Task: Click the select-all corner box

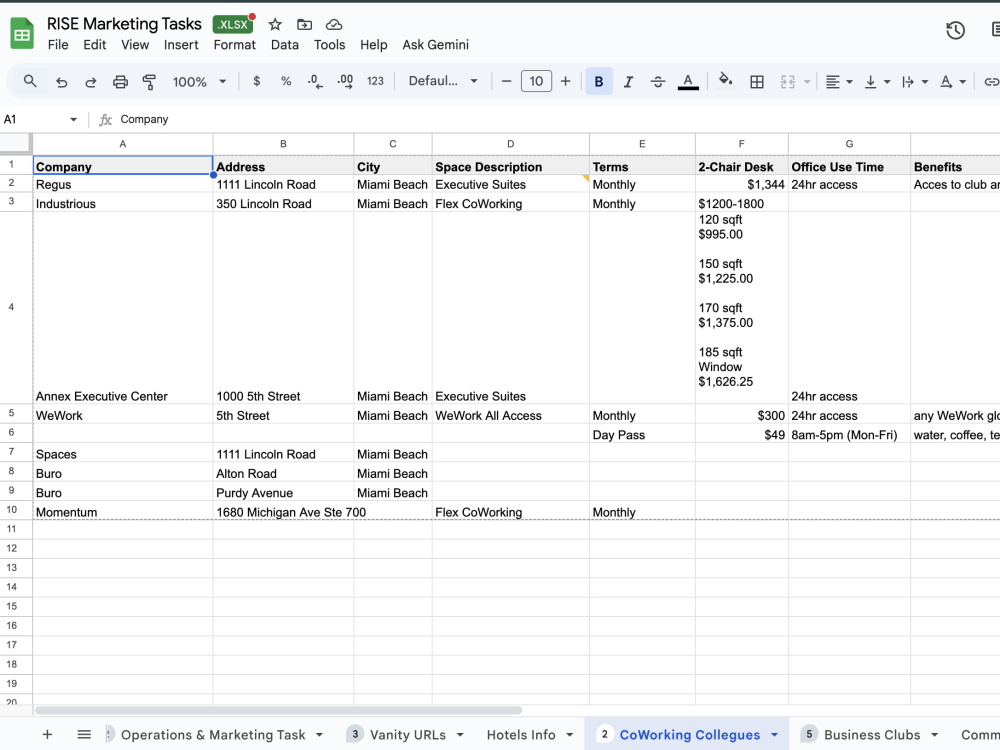Action: pos(16,143)
